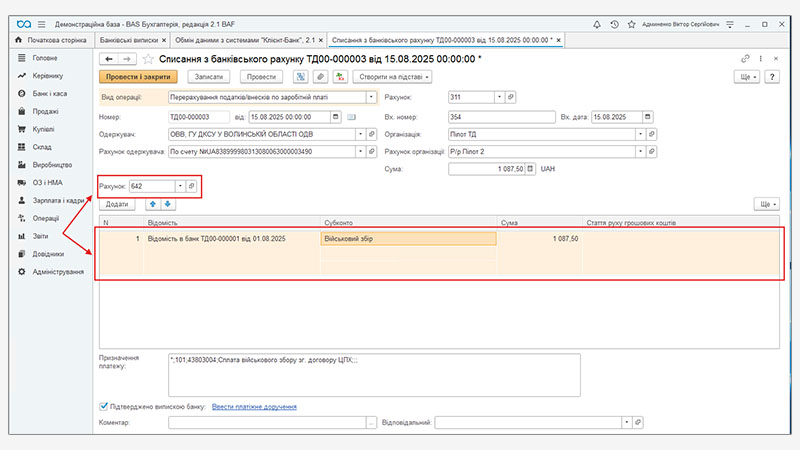Click the move row down arrow
The image size is (800, 450).
167,204
